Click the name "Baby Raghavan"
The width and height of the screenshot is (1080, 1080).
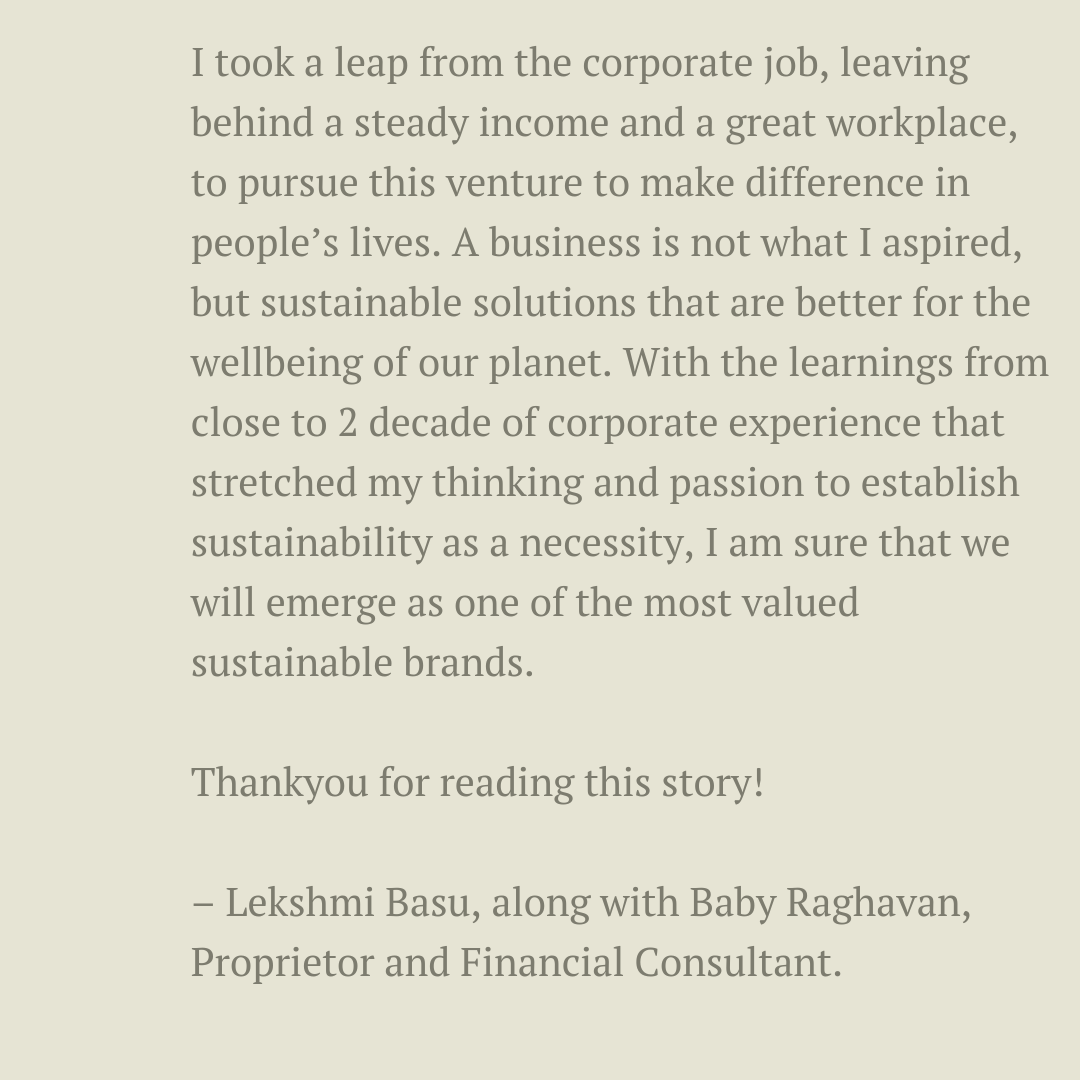point(829,903)
